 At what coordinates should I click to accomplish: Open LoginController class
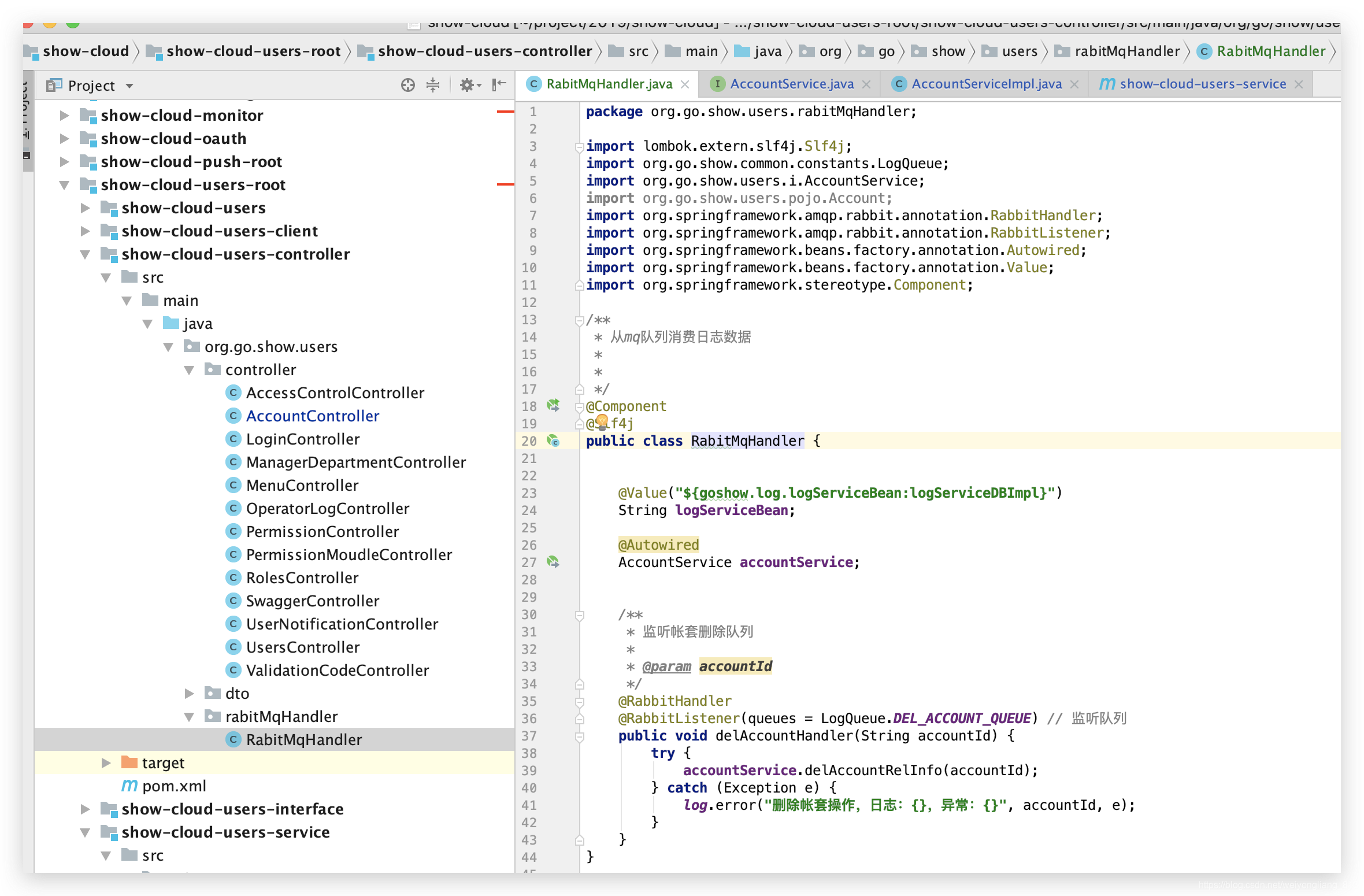click(x=303, y=439)
